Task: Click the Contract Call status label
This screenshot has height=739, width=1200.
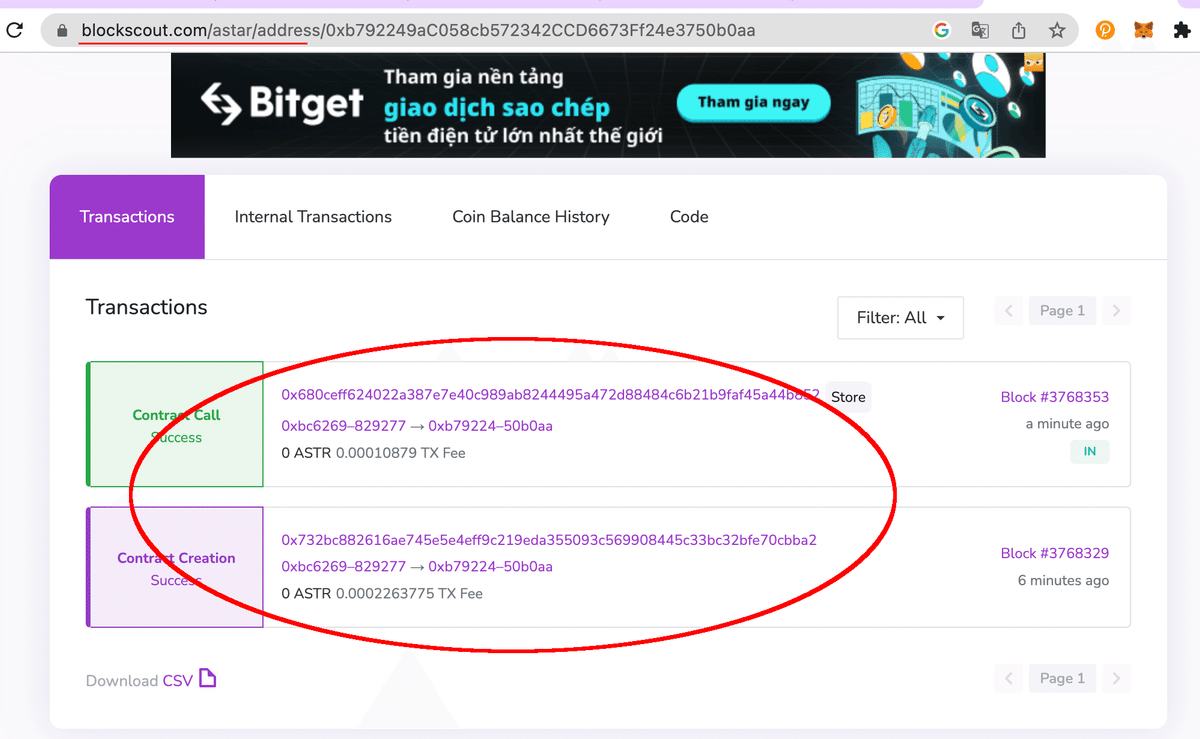Action: [x=176, y=415]
